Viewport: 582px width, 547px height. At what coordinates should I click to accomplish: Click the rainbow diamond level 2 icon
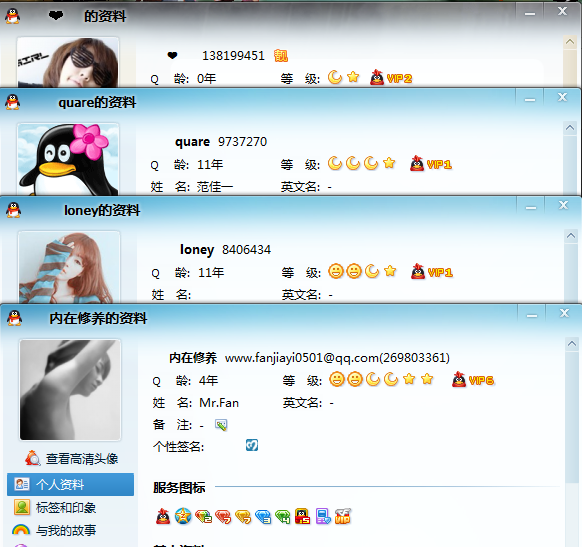(x=203, y=516)
